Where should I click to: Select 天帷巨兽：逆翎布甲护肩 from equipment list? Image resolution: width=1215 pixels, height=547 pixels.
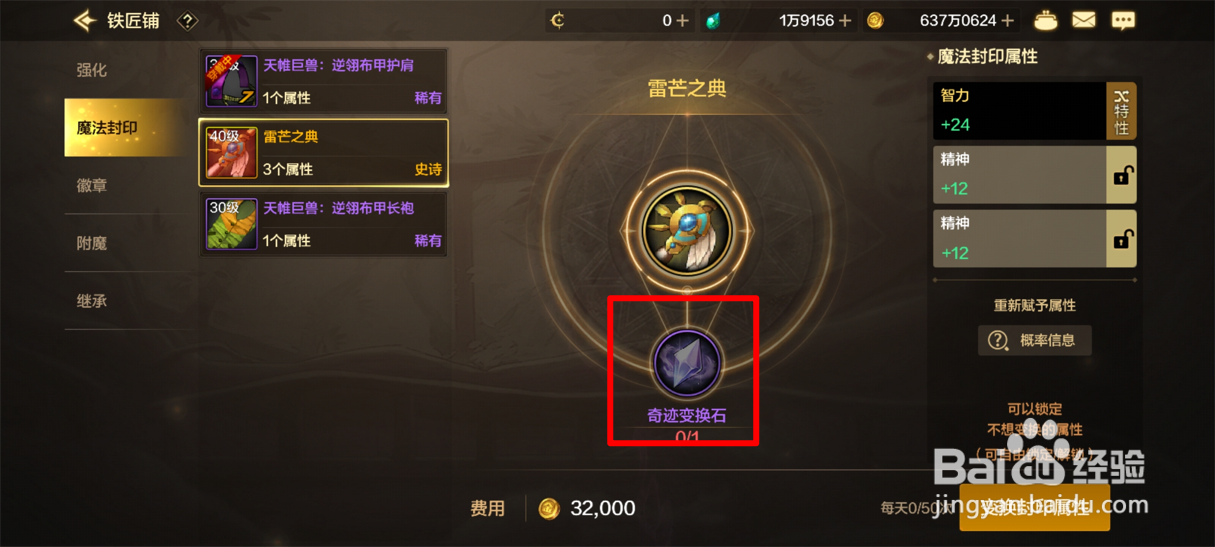coord(324,81)
